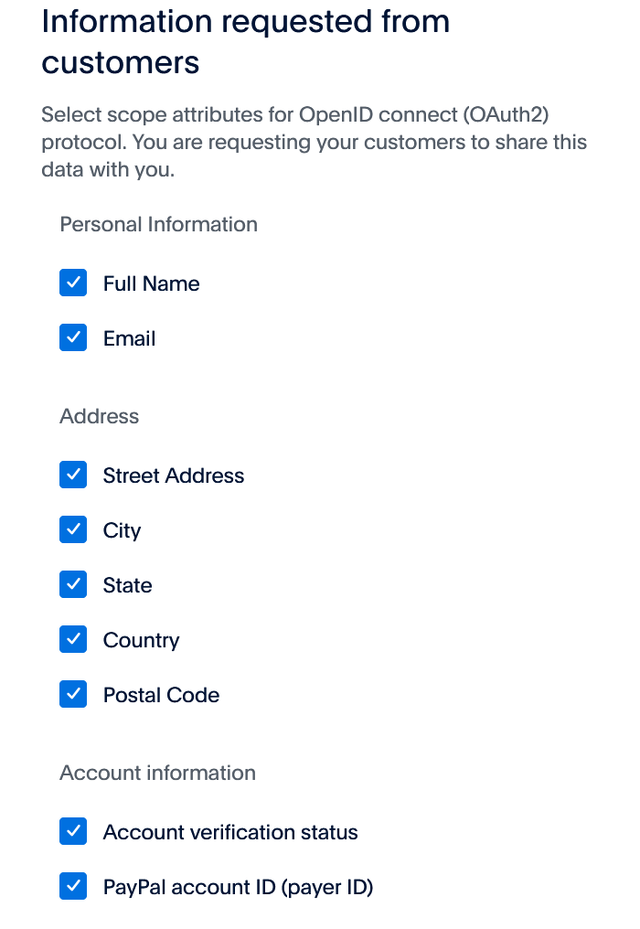Select the Account information section heading
This screenshot has height=929, width=640.
157,772
